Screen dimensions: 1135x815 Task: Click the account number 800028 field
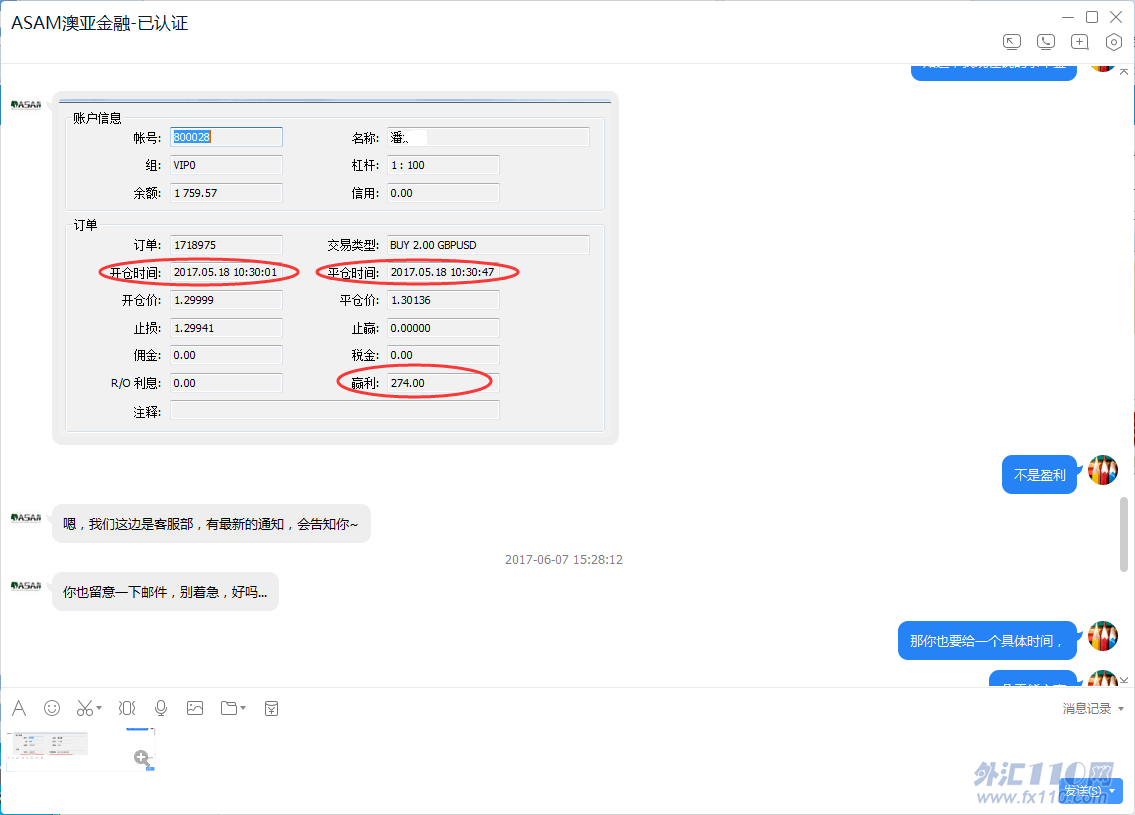pos(227,137)
